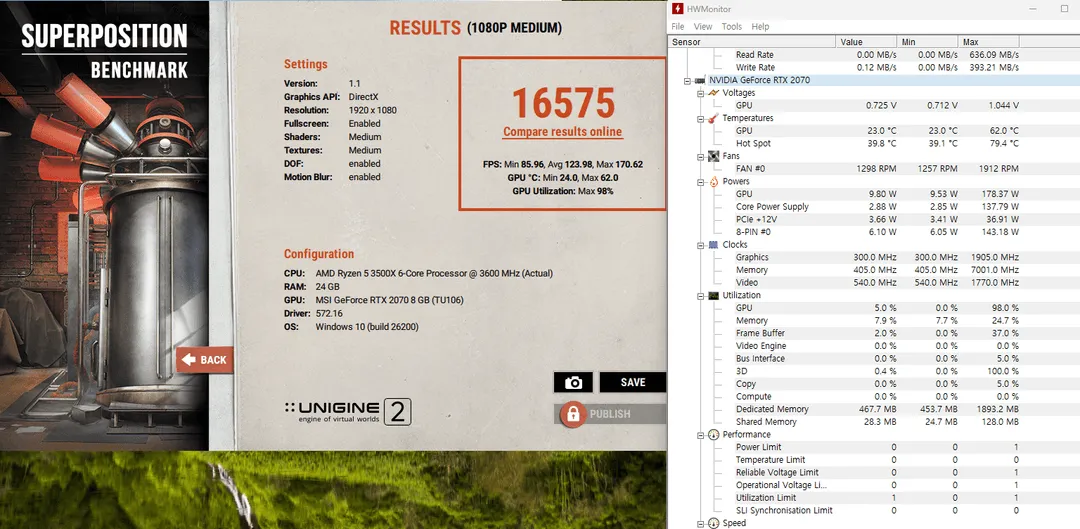The image size is (1080, 529).
Task: Click the Driver 572.16 value
Action: pyautogui.click(x=329, y=313)
